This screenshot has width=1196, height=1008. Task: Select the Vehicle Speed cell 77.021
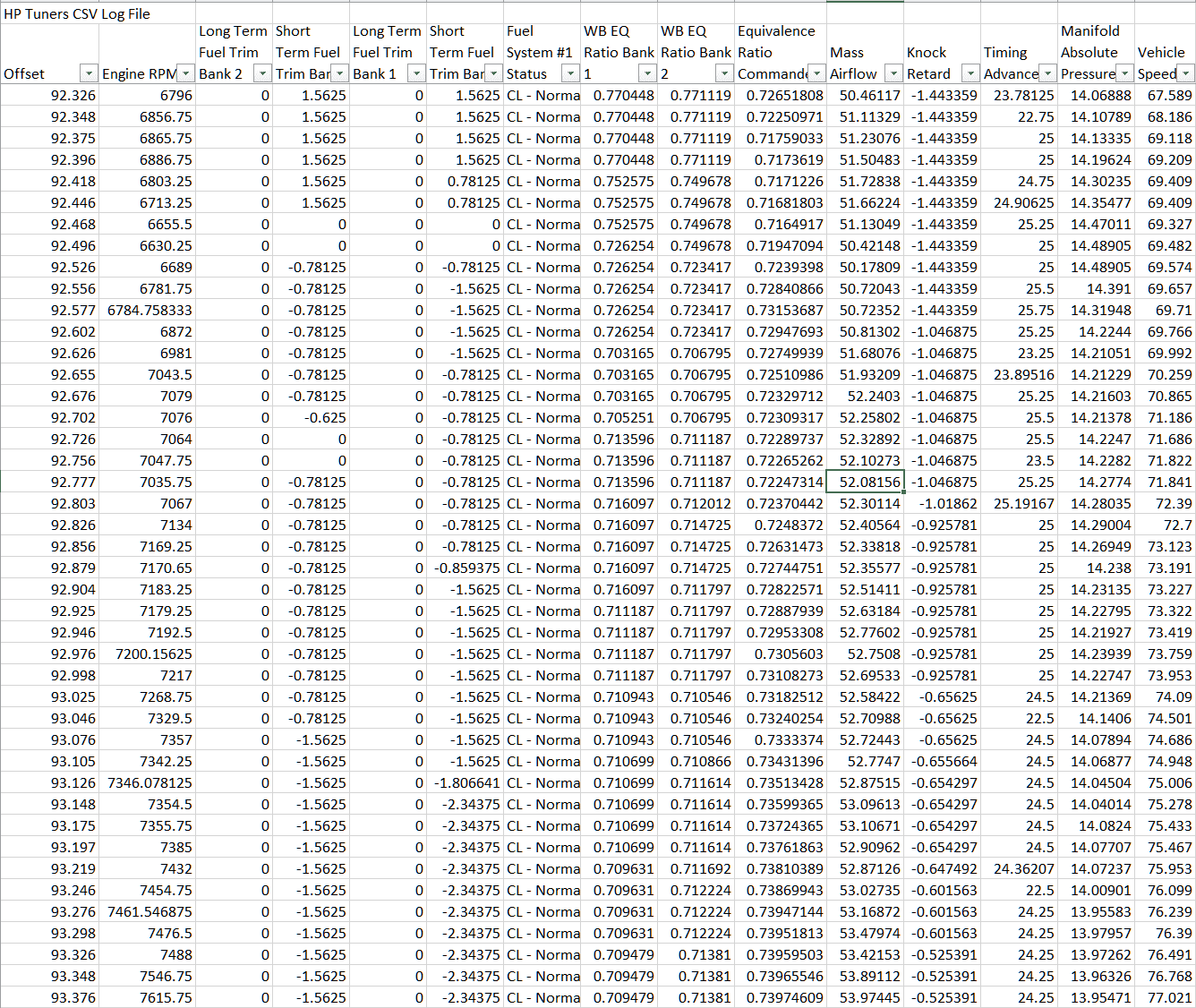(1165, 997)
